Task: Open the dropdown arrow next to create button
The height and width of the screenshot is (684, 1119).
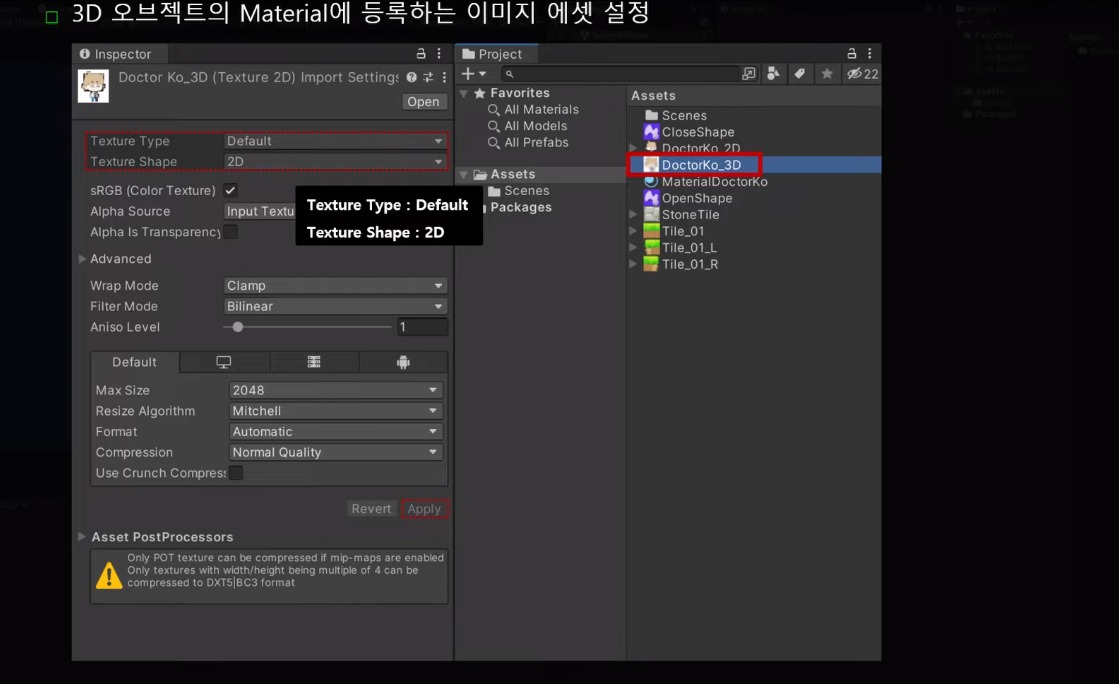Action: tap(483, 74)
